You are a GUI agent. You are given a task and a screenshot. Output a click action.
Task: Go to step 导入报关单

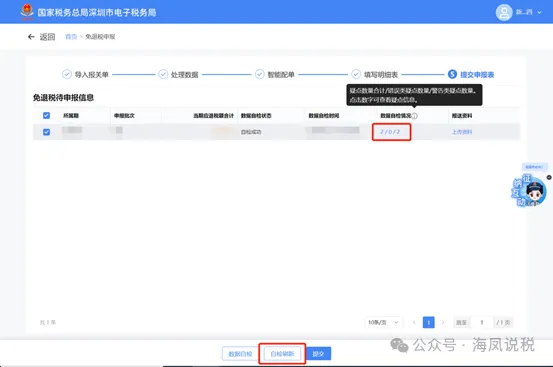click(x=91, y=75)
